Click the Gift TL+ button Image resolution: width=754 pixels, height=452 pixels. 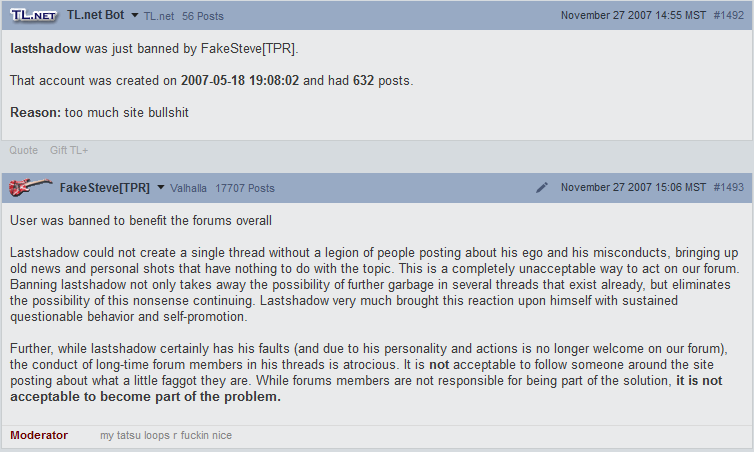point(69,150)
